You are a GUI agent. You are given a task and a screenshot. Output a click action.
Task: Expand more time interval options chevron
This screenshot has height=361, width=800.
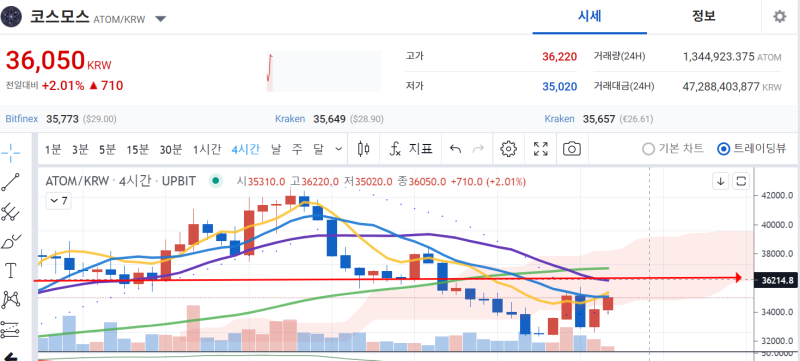tap(338, 149)
